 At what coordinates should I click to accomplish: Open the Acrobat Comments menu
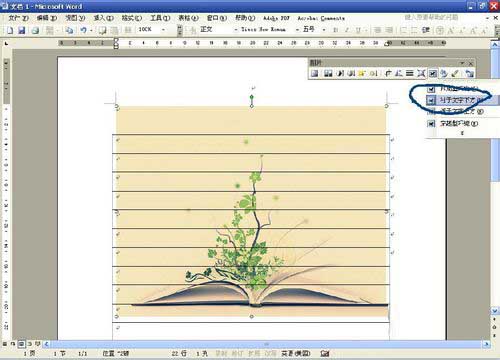point(321,18)
